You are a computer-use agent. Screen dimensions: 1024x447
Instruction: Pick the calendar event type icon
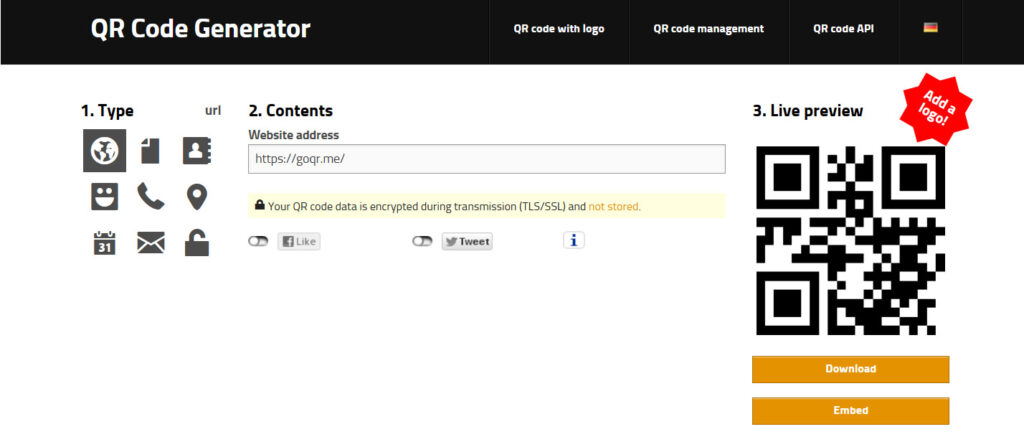point(104,242)
